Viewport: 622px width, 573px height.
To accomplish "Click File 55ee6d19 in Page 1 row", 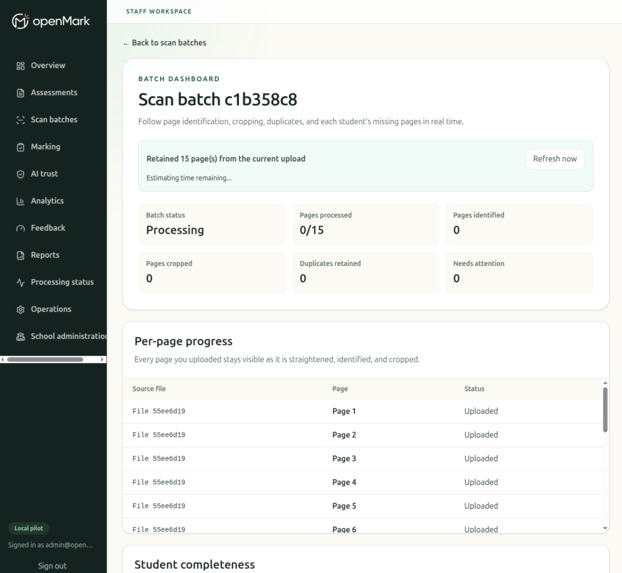I will point(159,411).
